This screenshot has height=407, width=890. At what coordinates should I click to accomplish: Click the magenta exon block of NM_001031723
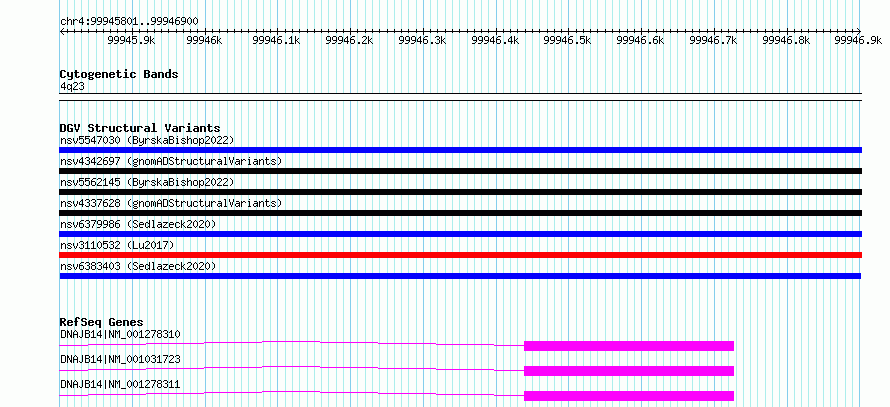[629, 371]
